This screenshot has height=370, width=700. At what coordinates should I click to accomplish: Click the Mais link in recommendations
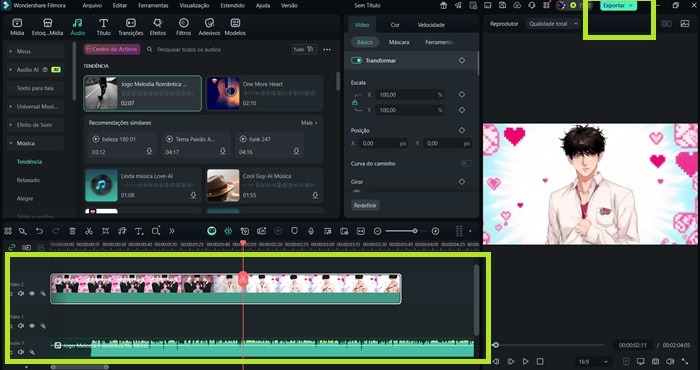(309, 122)
